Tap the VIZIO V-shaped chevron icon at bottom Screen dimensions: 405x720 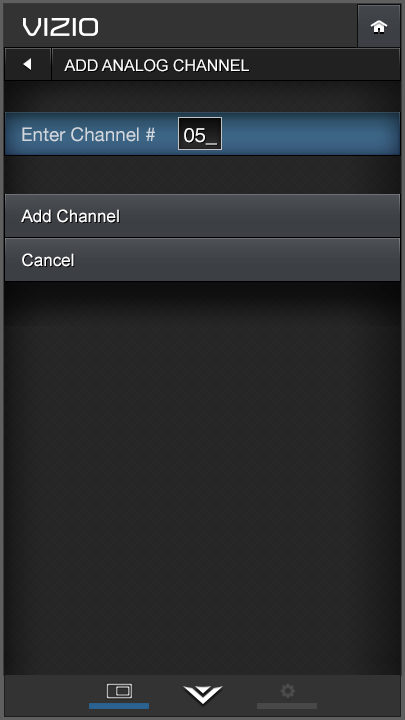[202, 694]
